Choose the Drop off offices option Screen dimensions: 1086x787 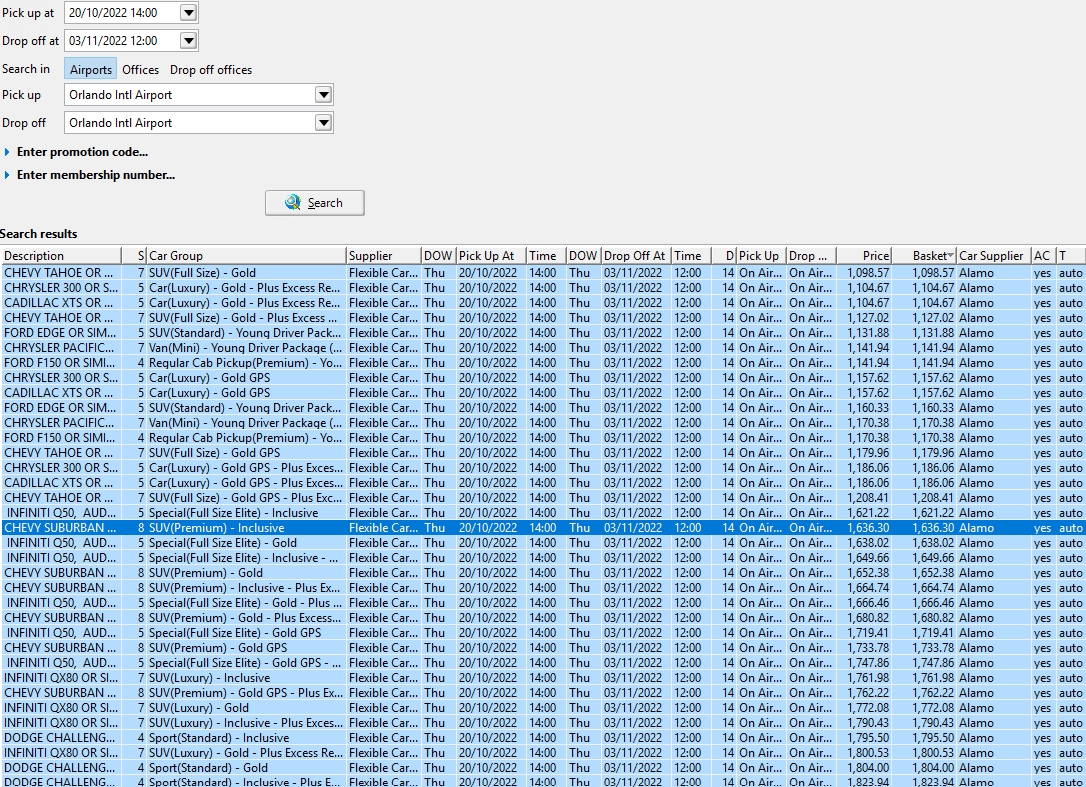click(210, 70)
